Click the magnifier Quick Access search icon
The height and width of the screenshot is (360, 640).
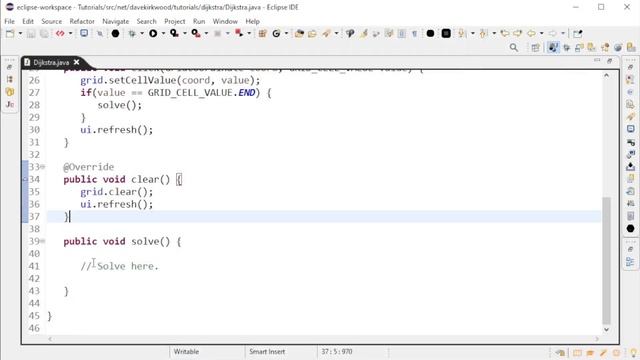(514, 48)
